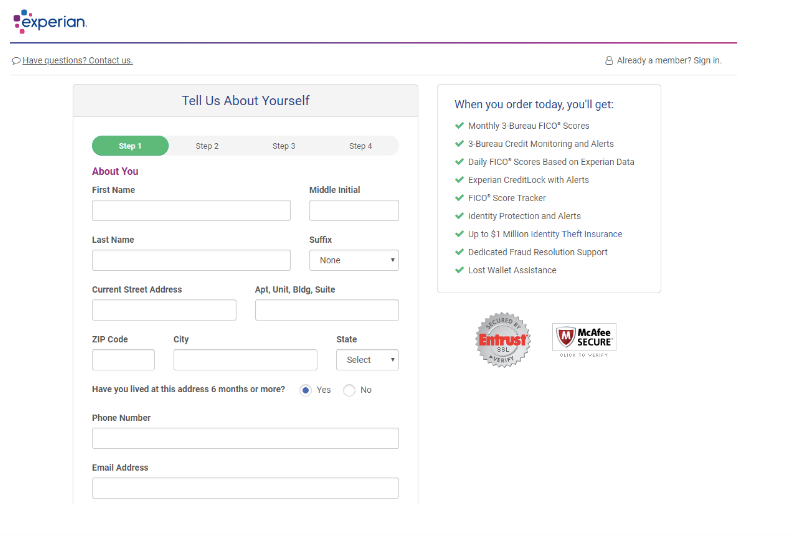
Task: Select the Step 1 tab
Action: [x=130, y=146]
